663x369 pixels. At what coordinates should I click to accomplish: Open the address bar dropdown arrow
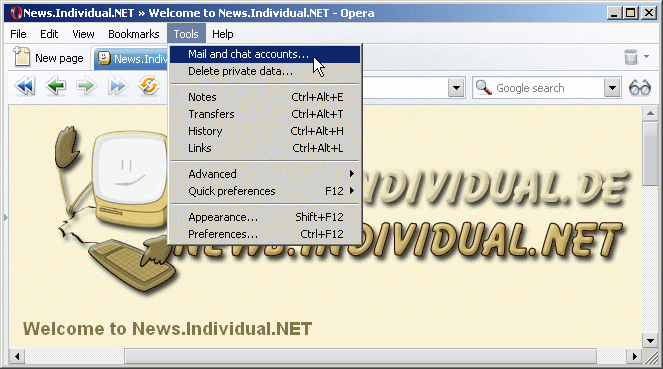click(x=456, y=88)
